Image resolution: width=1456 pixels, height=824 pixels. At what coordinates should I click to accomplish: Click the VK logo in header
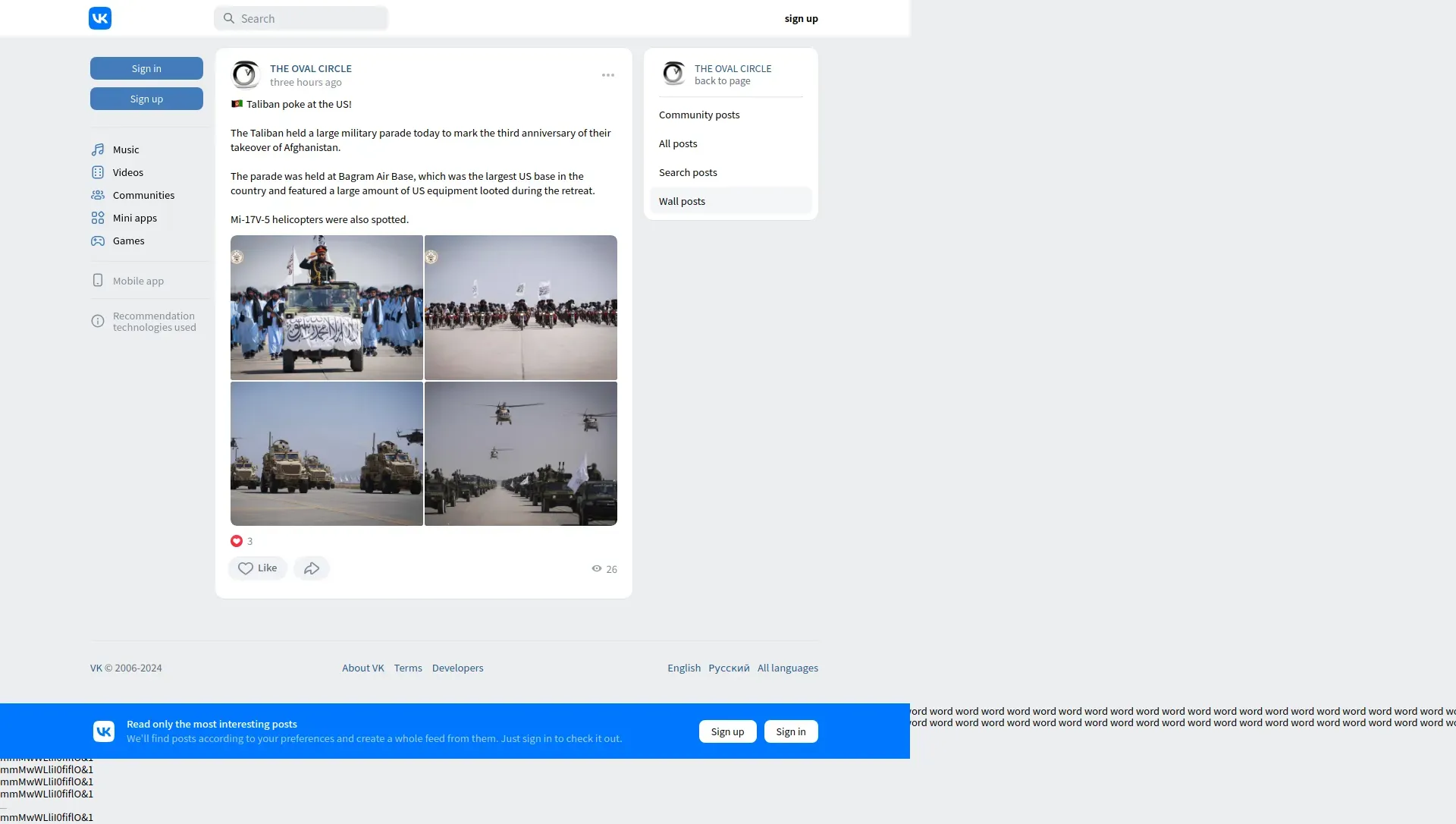point(100,18)
